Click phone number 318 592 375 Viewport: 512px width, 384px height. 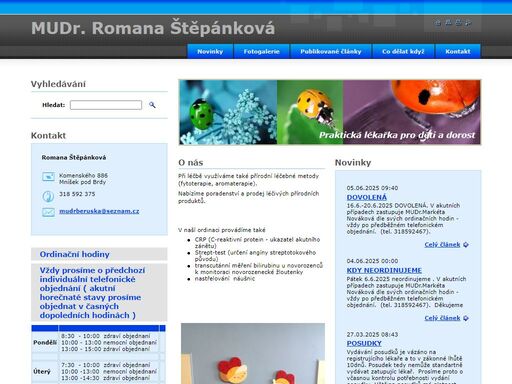pyautogui.click(x=77, y=194)
